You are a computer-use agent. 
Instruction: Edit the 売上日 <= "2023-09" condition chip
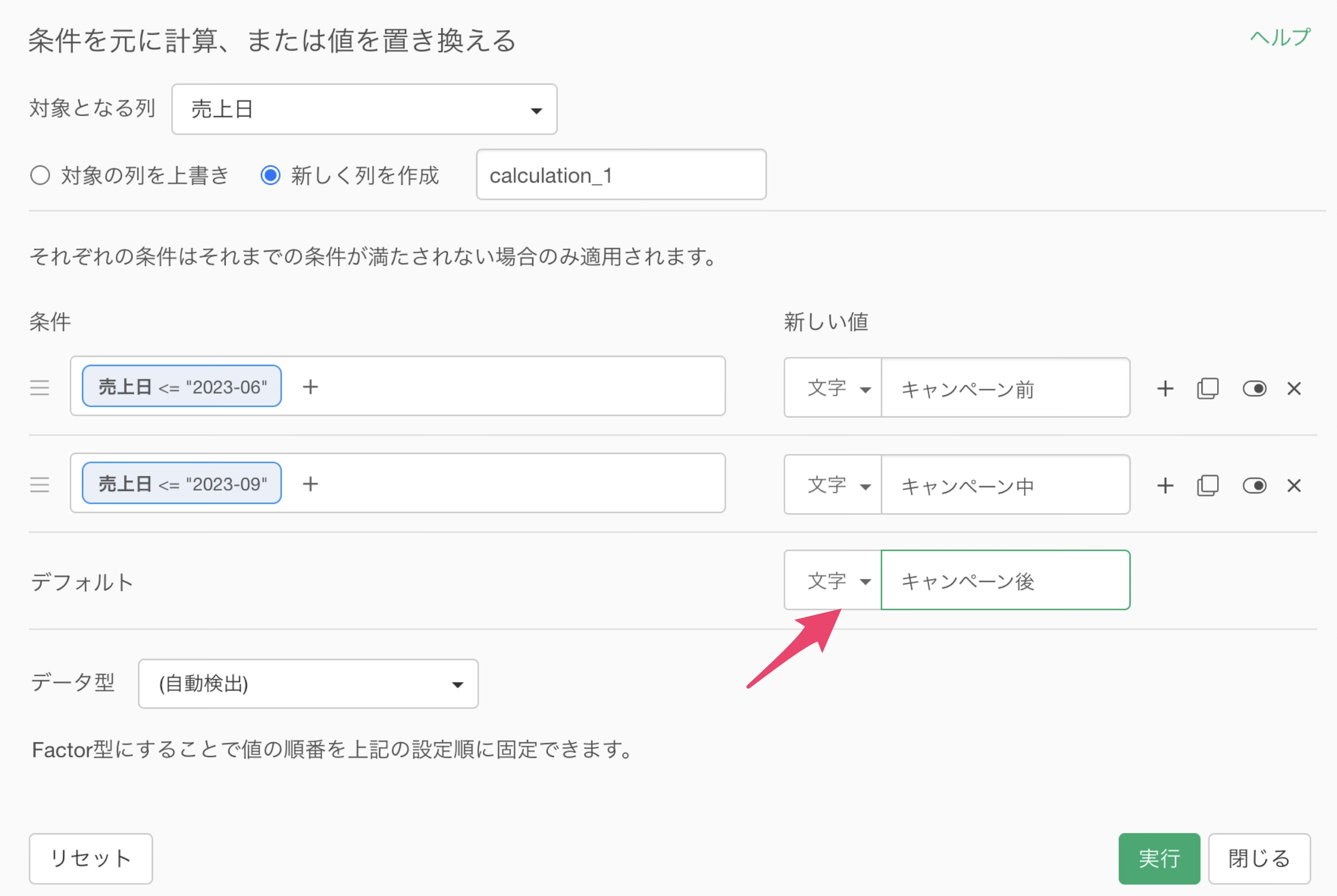coord(182,483)
